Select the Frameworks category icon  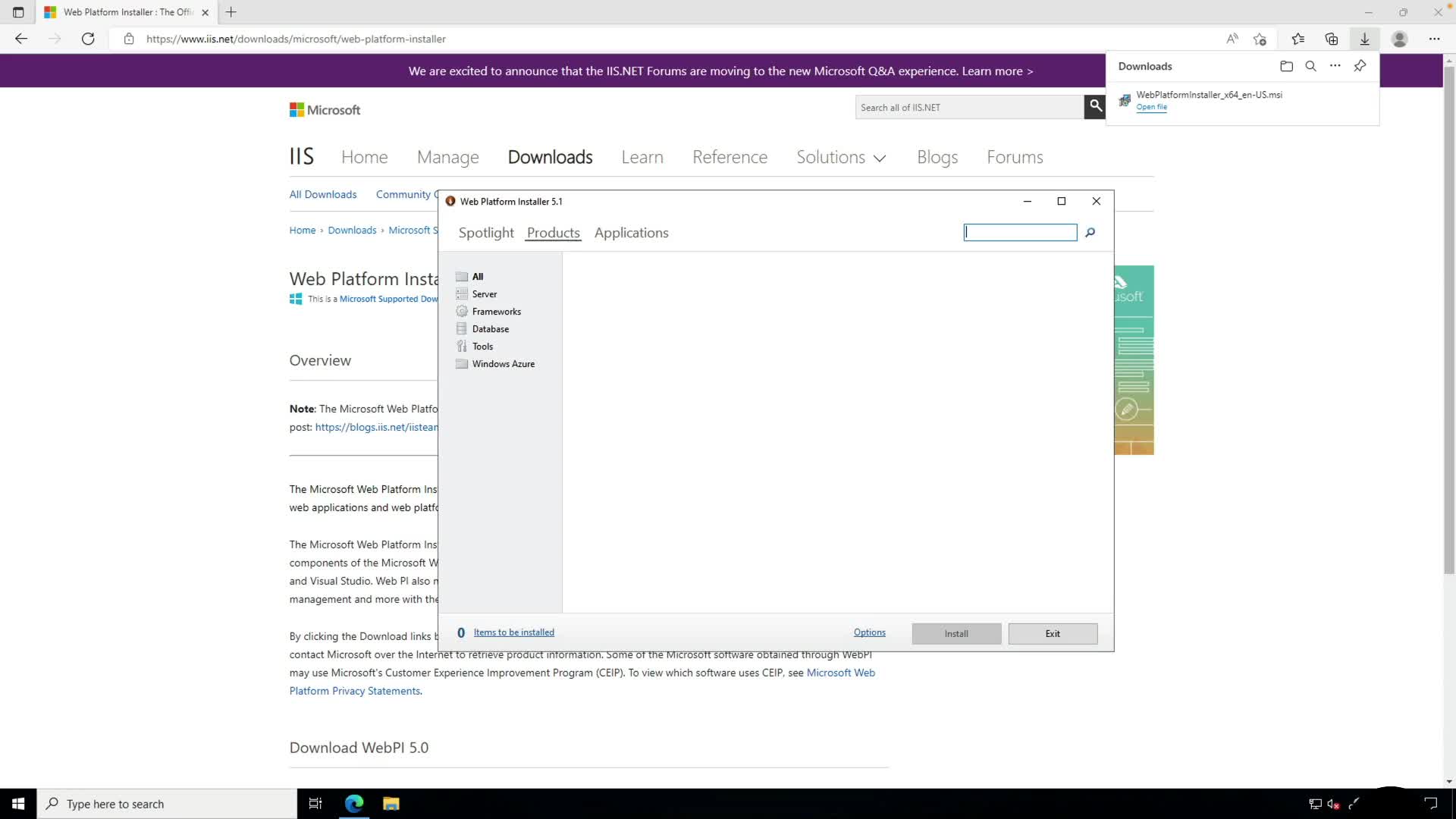pyautogui.click(x=462, y=312)
